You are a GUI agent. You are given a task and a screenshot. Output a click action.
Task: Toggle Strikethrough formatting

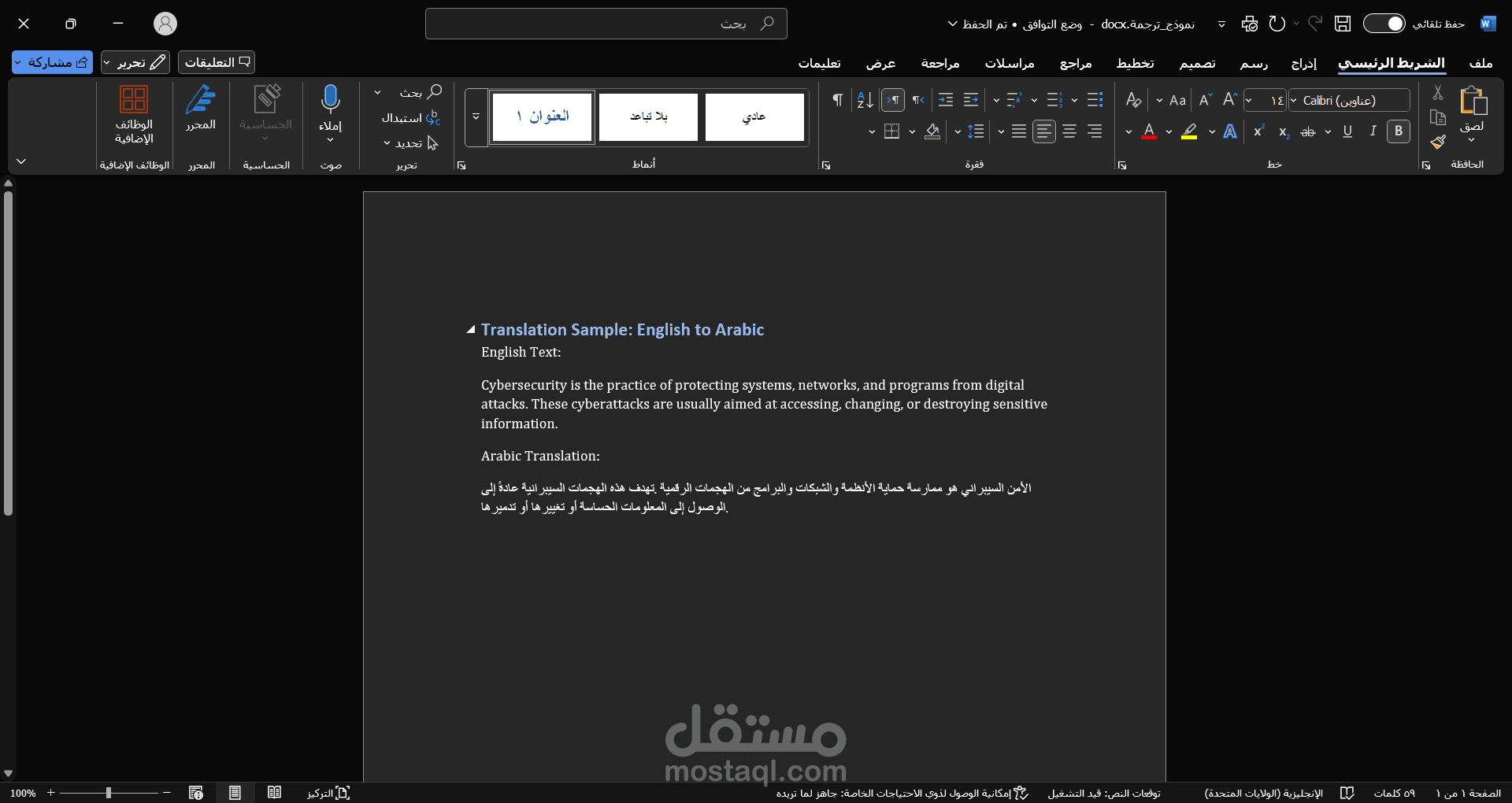(x=1308, y=131)
